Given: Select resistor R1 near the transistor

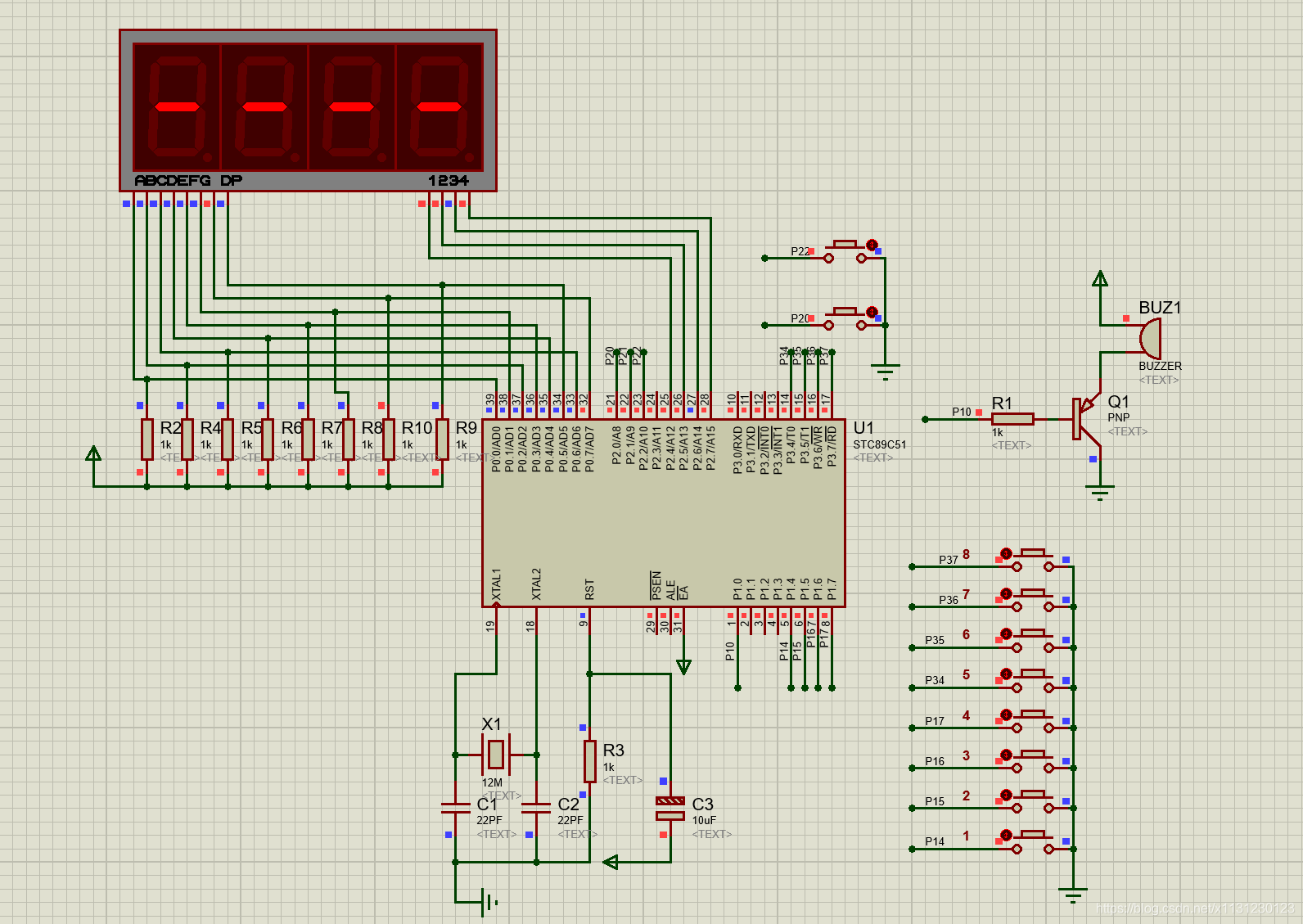Looking at the screenshot, I should (1012, 419).
